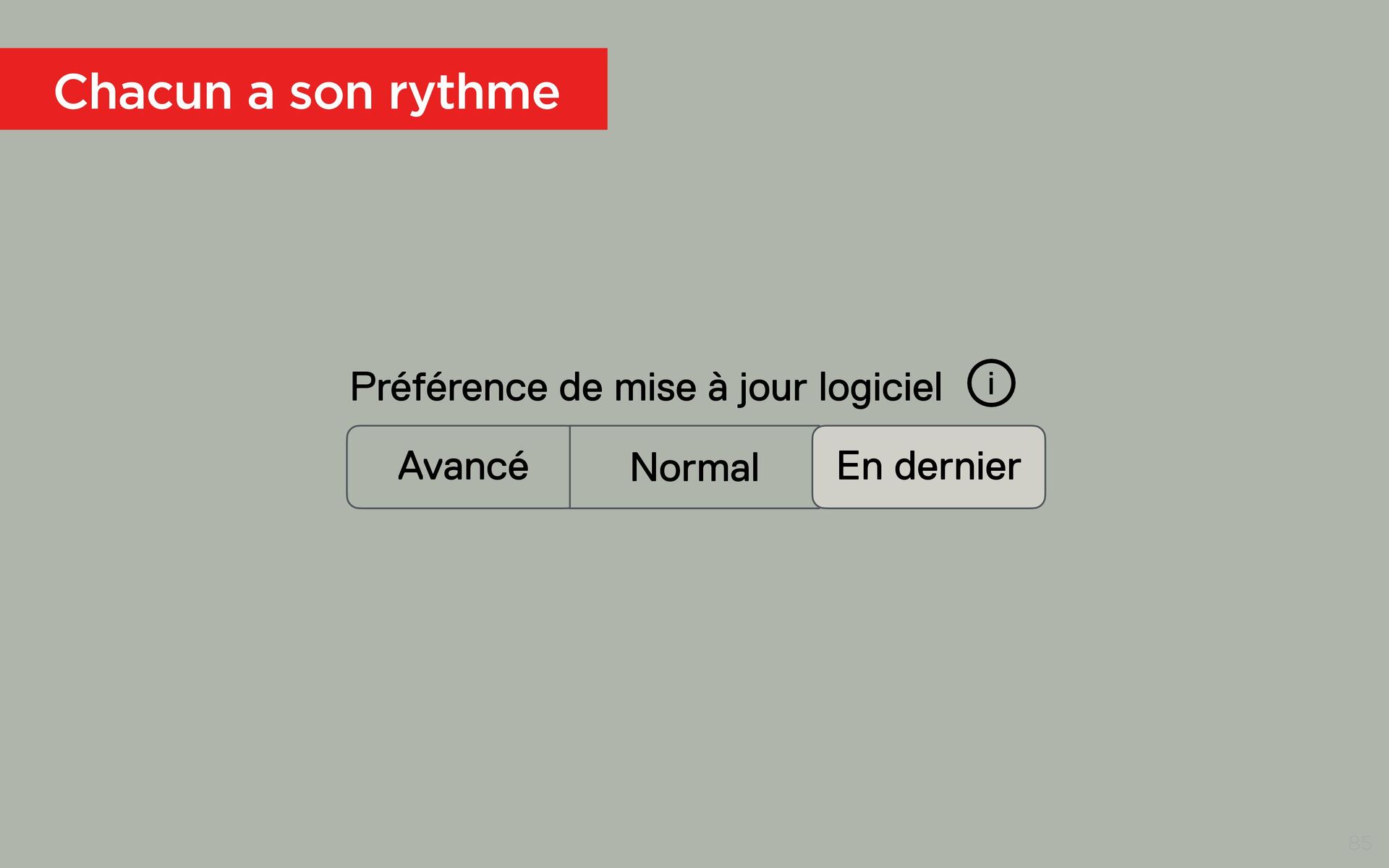Open the circled 'i' information tooltip

[990, 383]
